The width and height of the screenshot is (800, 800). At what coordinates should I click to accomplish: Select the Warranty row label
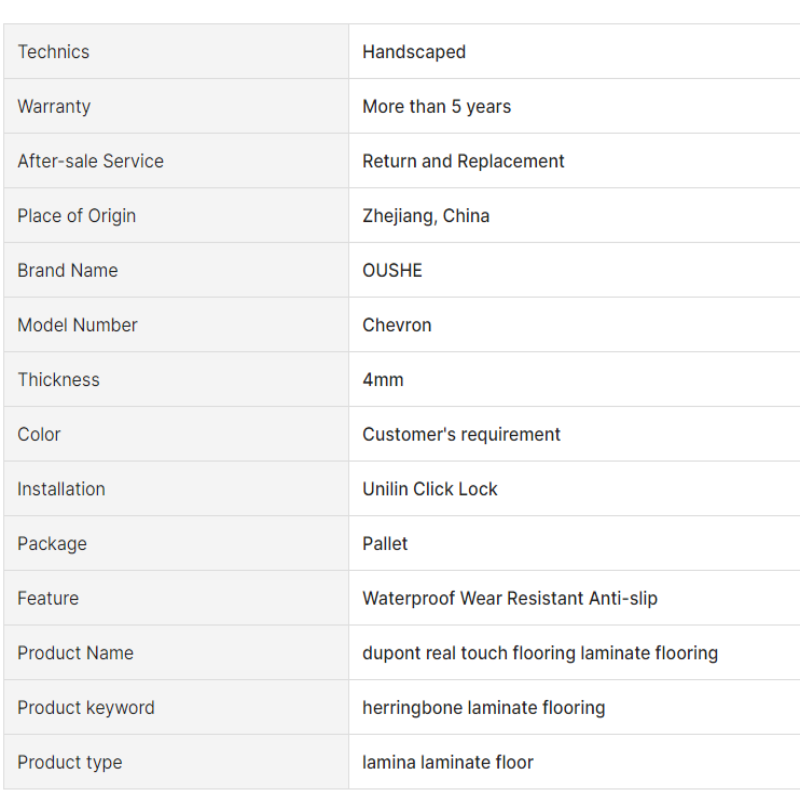pyautogui.click(x=54, y=107)
